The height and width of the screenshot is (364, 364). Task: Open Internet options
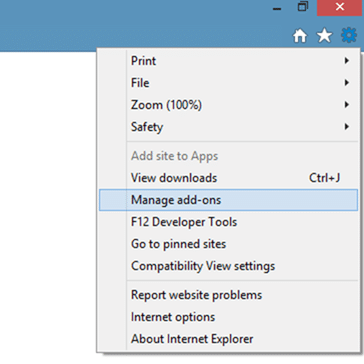[x=228, y=317]
